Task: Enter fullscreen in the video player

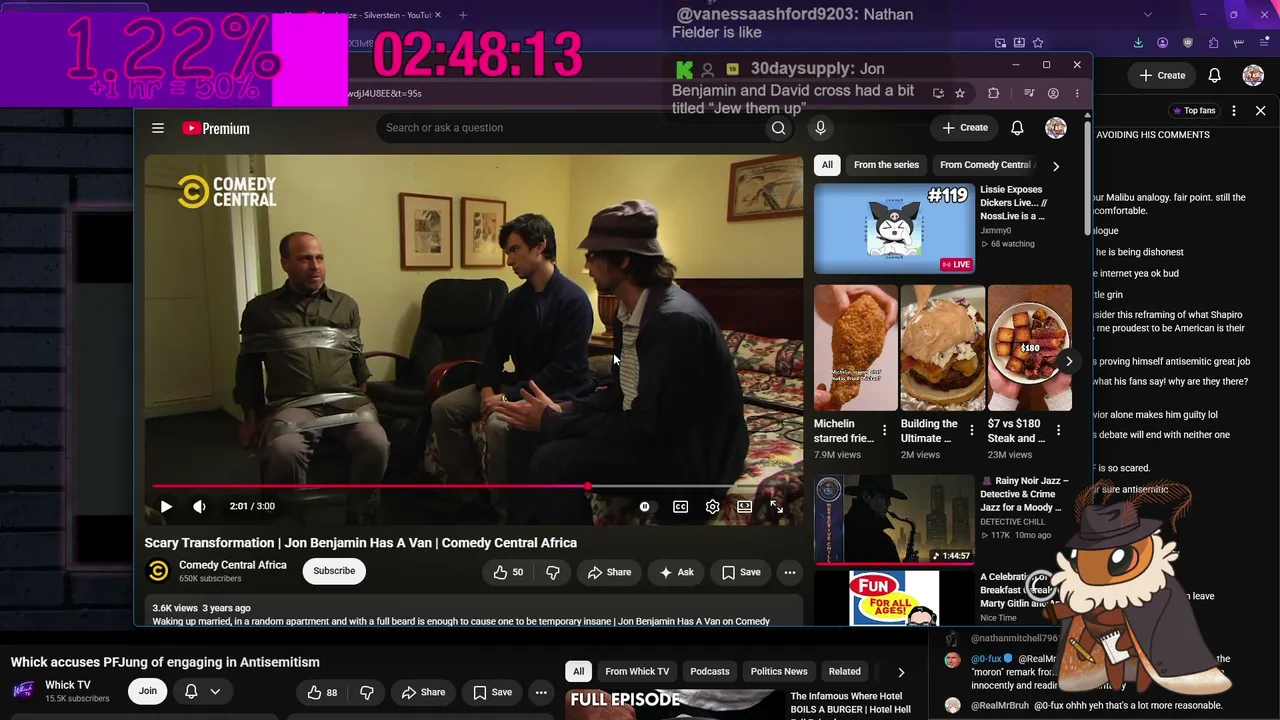Action: [x=776, y=507]
